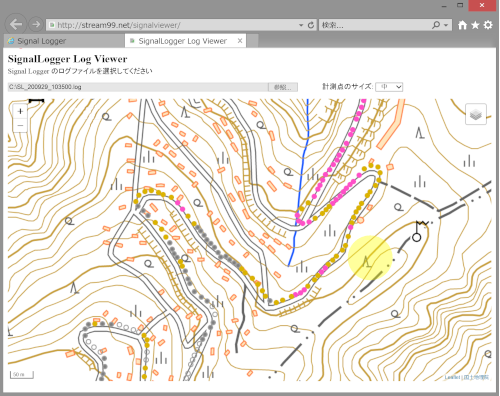The width and height of the screenshot is (500, 396).
Task: Click the browse file button
Action: (x=283, y=87)
